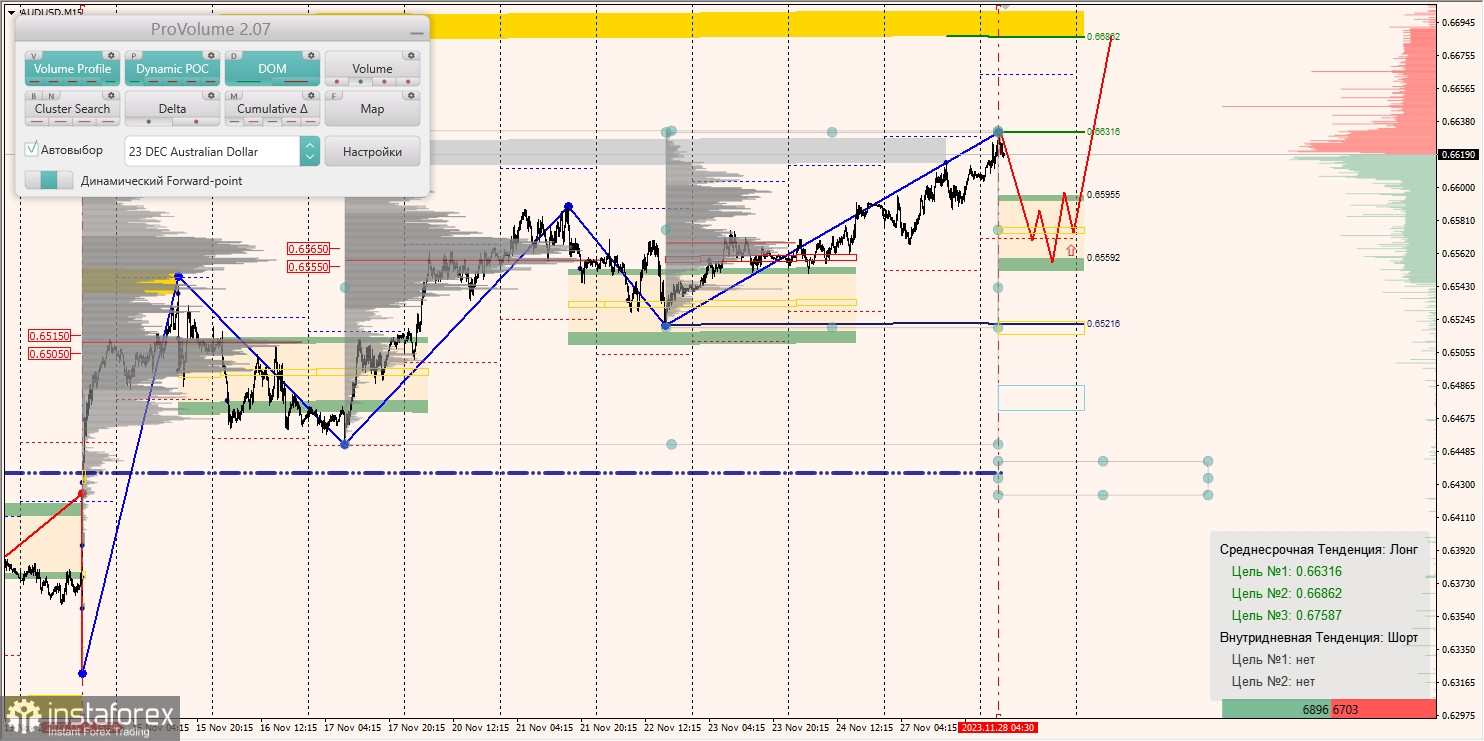Click the AUDUSD.M15 chart title

[x=51, y=12]
